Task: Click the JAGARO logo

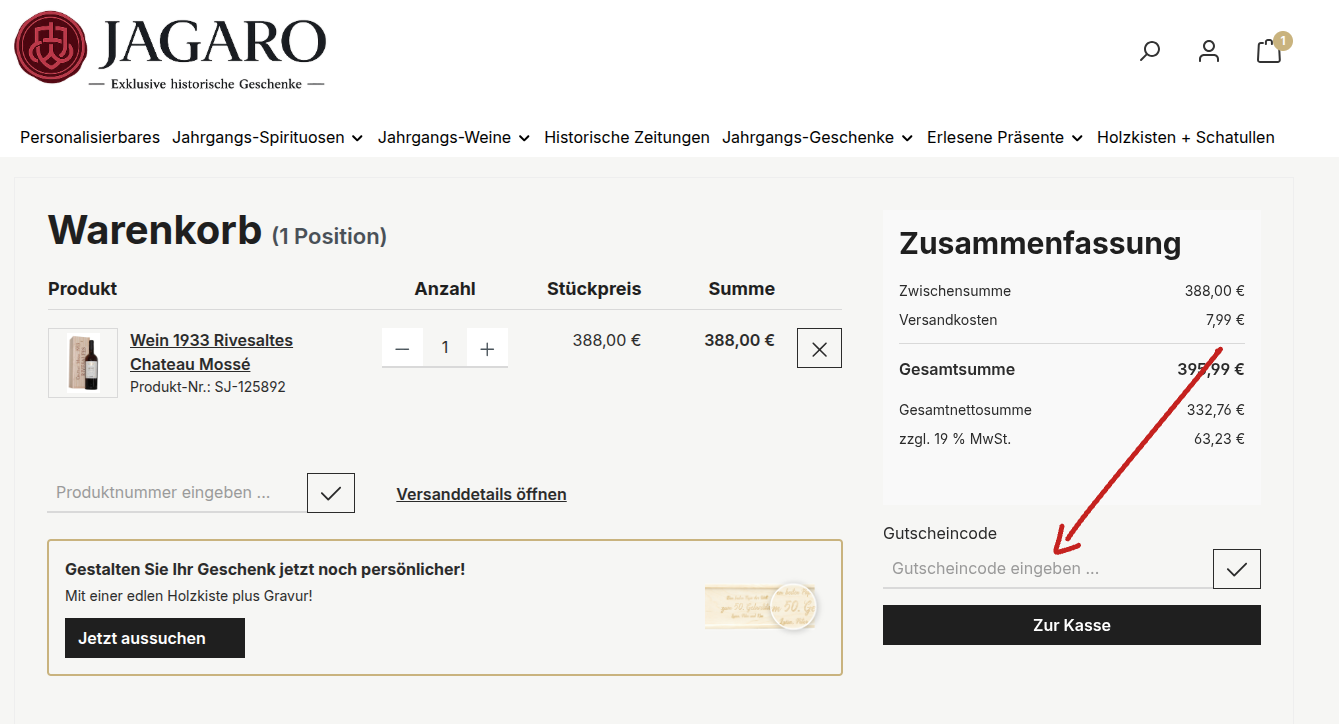Action: pos(170,51)
